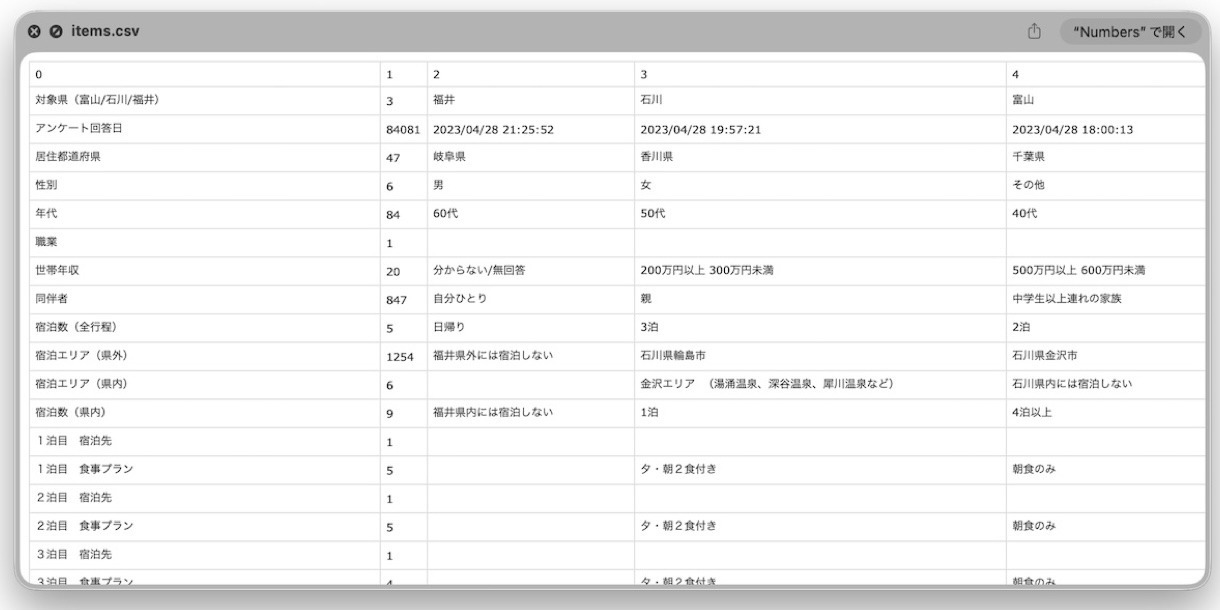Select the cell containing 84081

tap(403, 129)
